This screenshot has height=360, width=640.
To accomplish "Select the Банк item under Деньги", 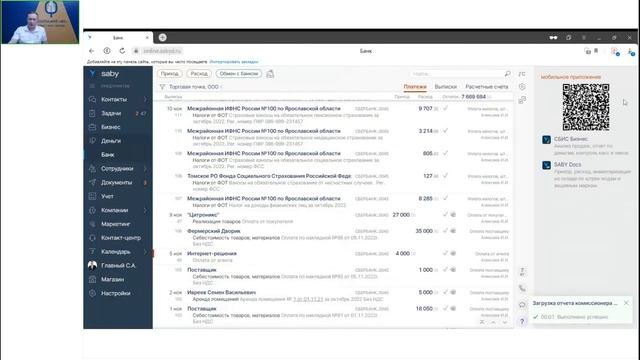I will click(x=108, y=155).
